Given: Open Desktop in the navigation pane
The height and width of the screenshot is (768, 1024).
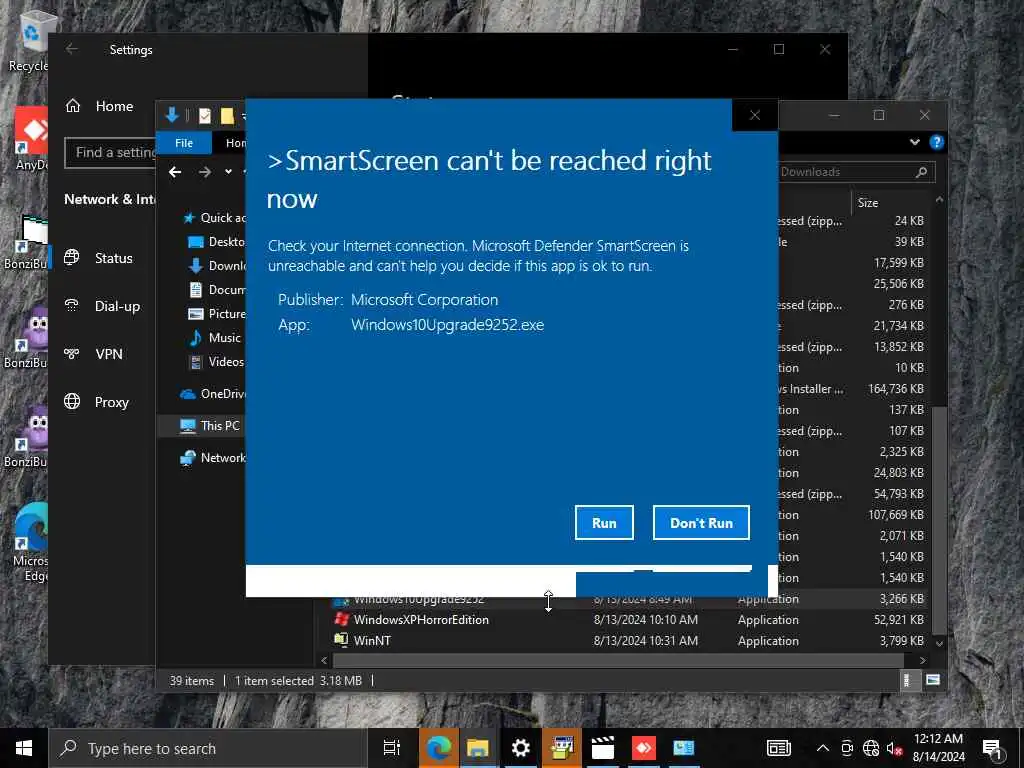Looking at the screenshot, I should click(216, 242).
